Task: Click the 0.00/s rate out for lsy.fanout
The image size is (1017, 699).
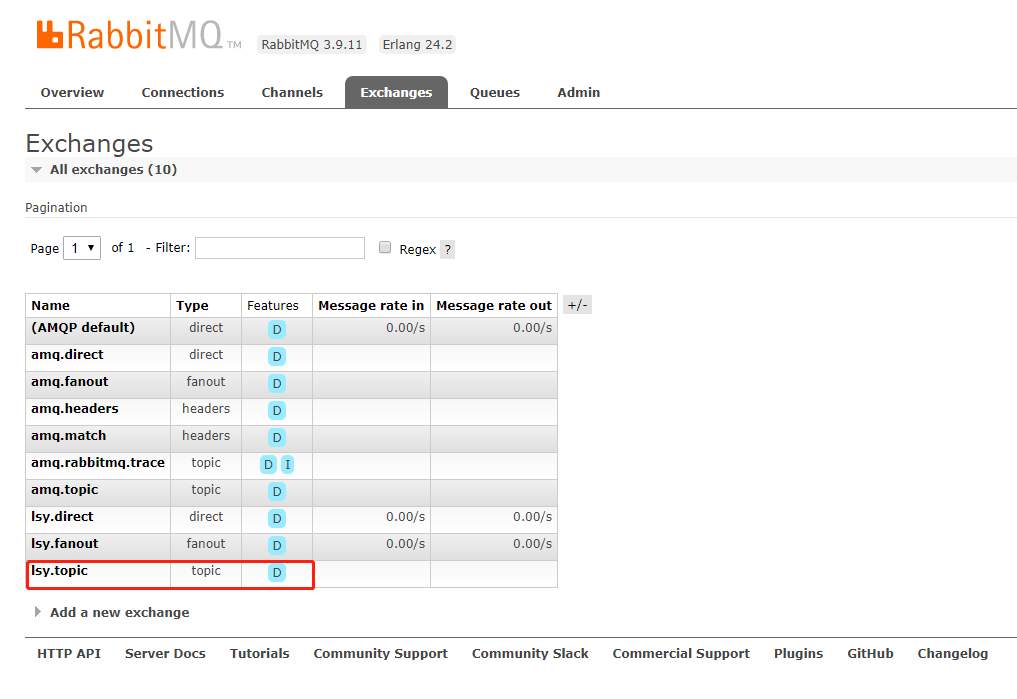Action: tap(532, 543)
